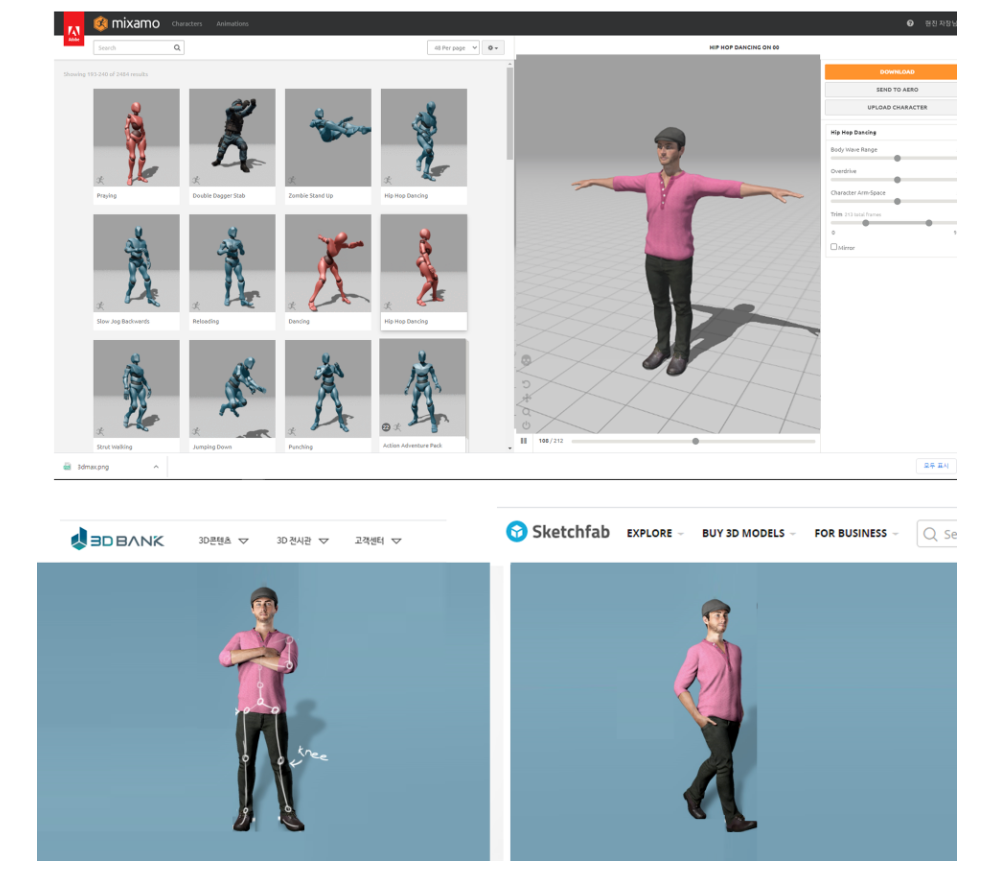Viewport: 995px width, 884px height.
Task: Pause the animation playback
Action: click(523, 441)
